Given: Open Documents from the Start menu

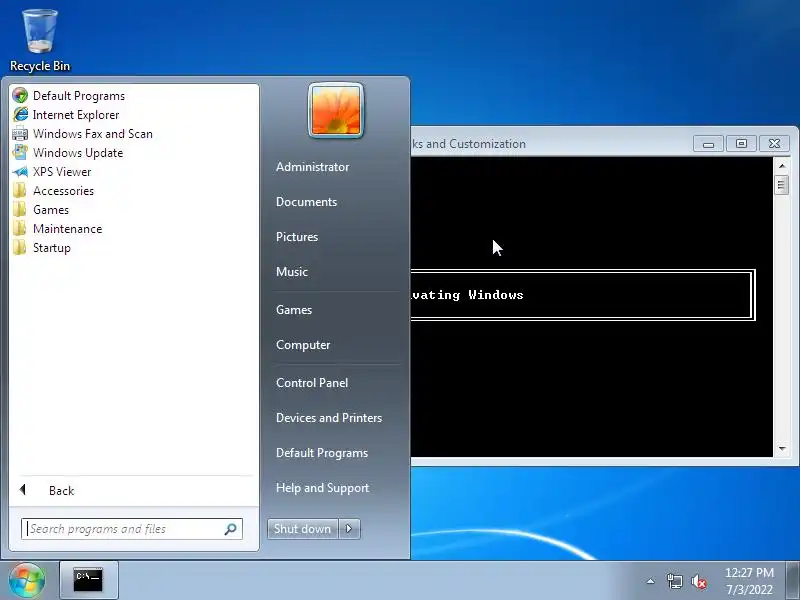Looking at the screenshot, I should coord(307,202).
